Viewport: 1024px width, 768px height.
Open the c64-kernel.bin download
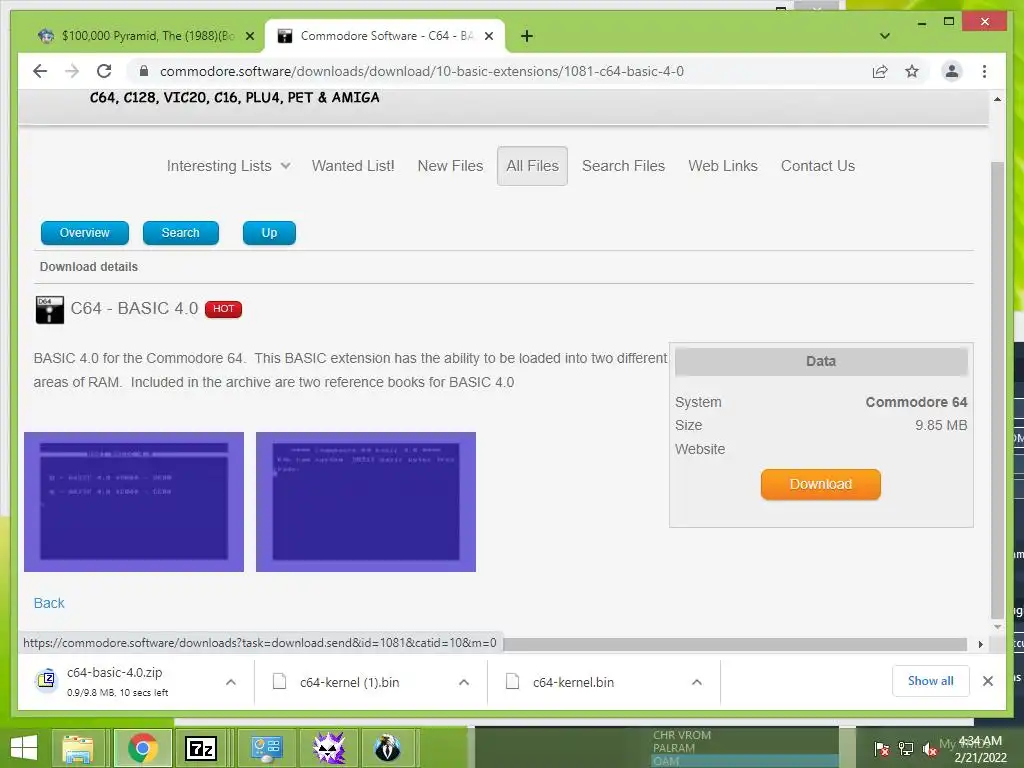tap(573, 682)
